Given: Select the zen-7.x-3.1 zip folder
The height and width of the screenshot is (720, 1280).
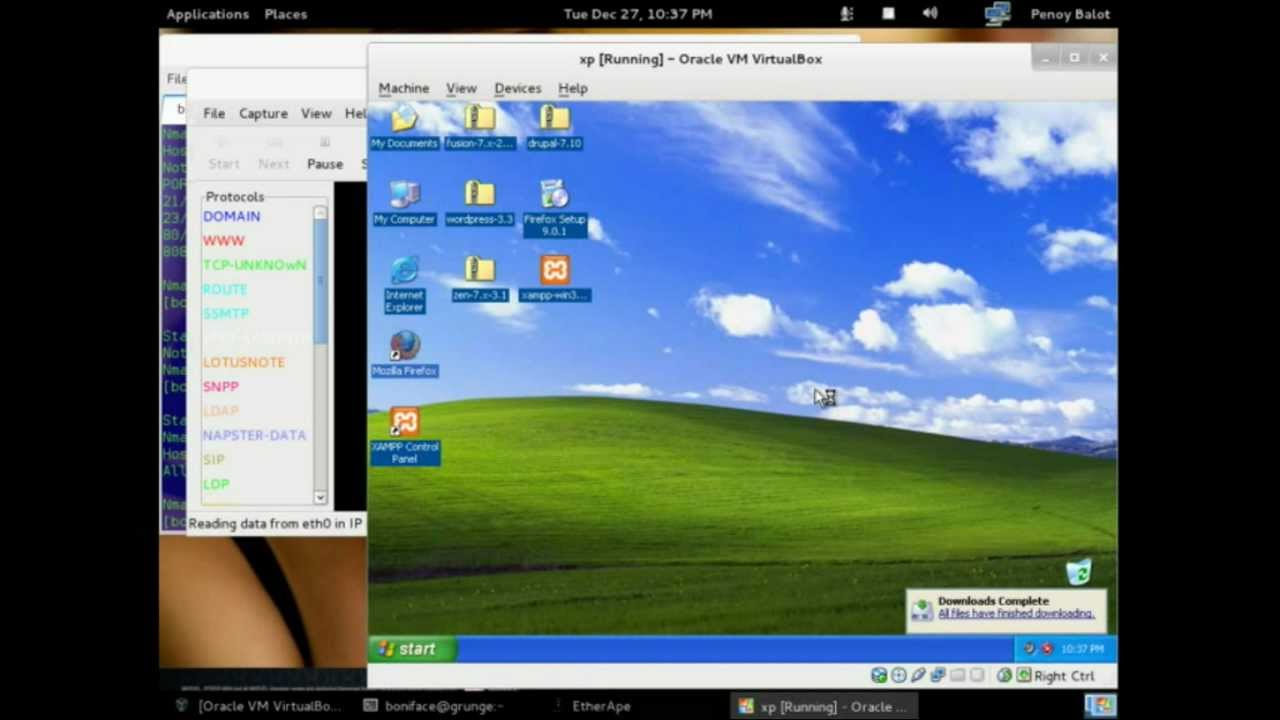Looking at the screenshot, I should coord(479,279).
